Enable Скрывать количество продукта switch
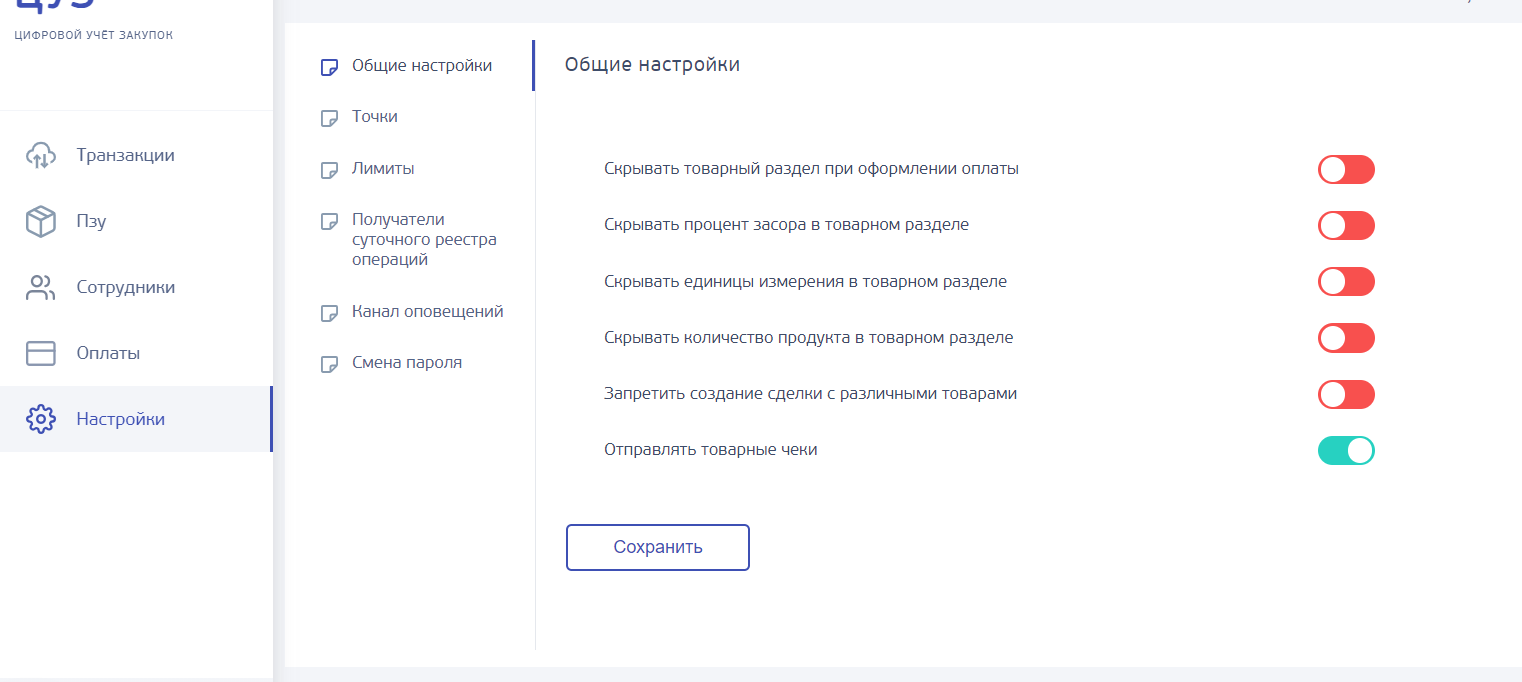 pos(1346,338)
